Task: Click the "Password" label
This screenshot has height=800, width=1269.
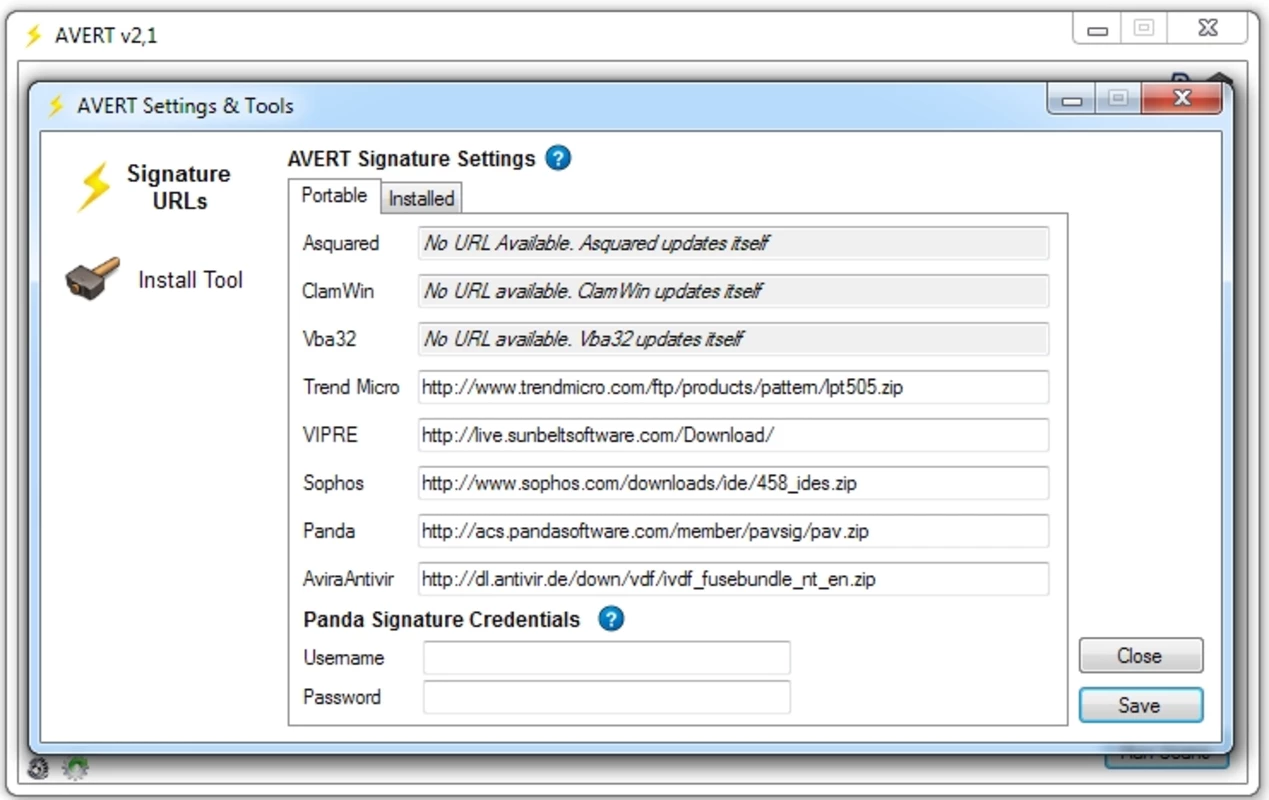Action: tap(342, 697)
